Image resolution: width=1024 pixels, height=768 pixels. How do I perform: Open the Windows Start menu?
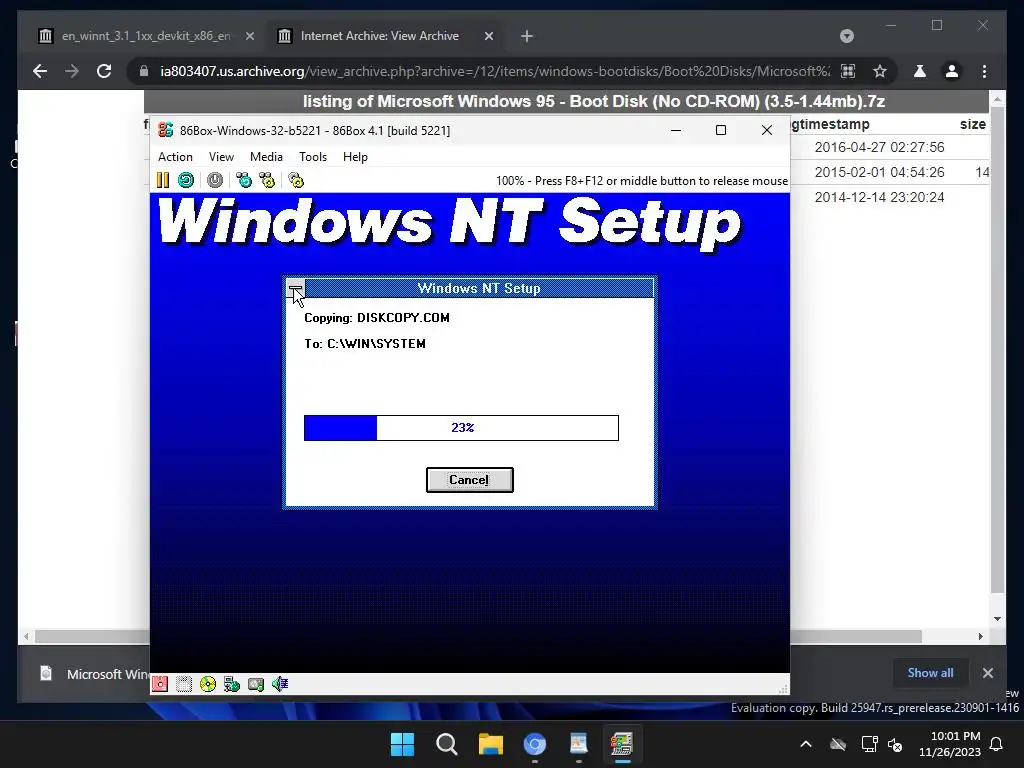[402, 744]
